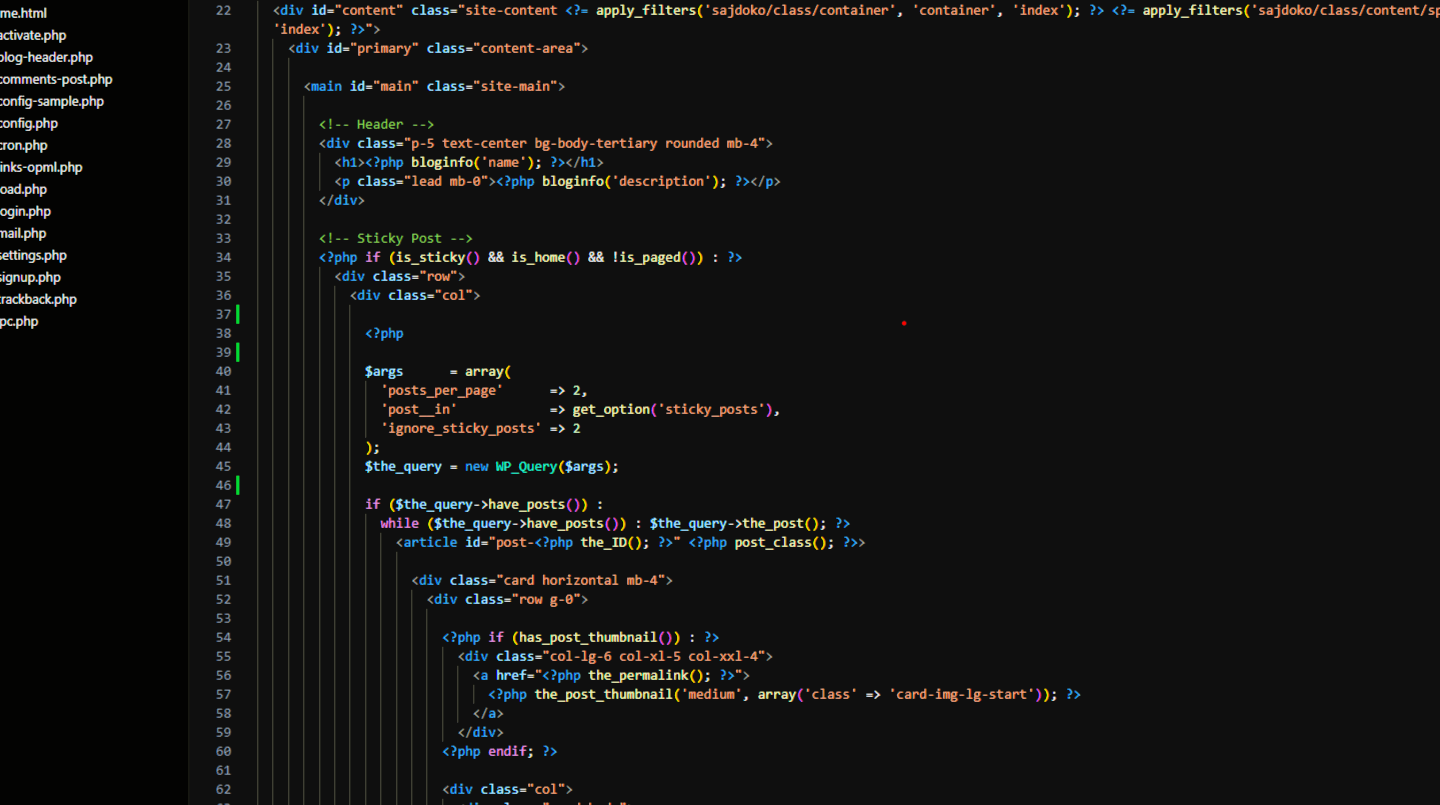The width and height of the screenshot is (1440, 805).
Task: Click the 'posts_per_page' array key
Action: (x=441, y=390)
